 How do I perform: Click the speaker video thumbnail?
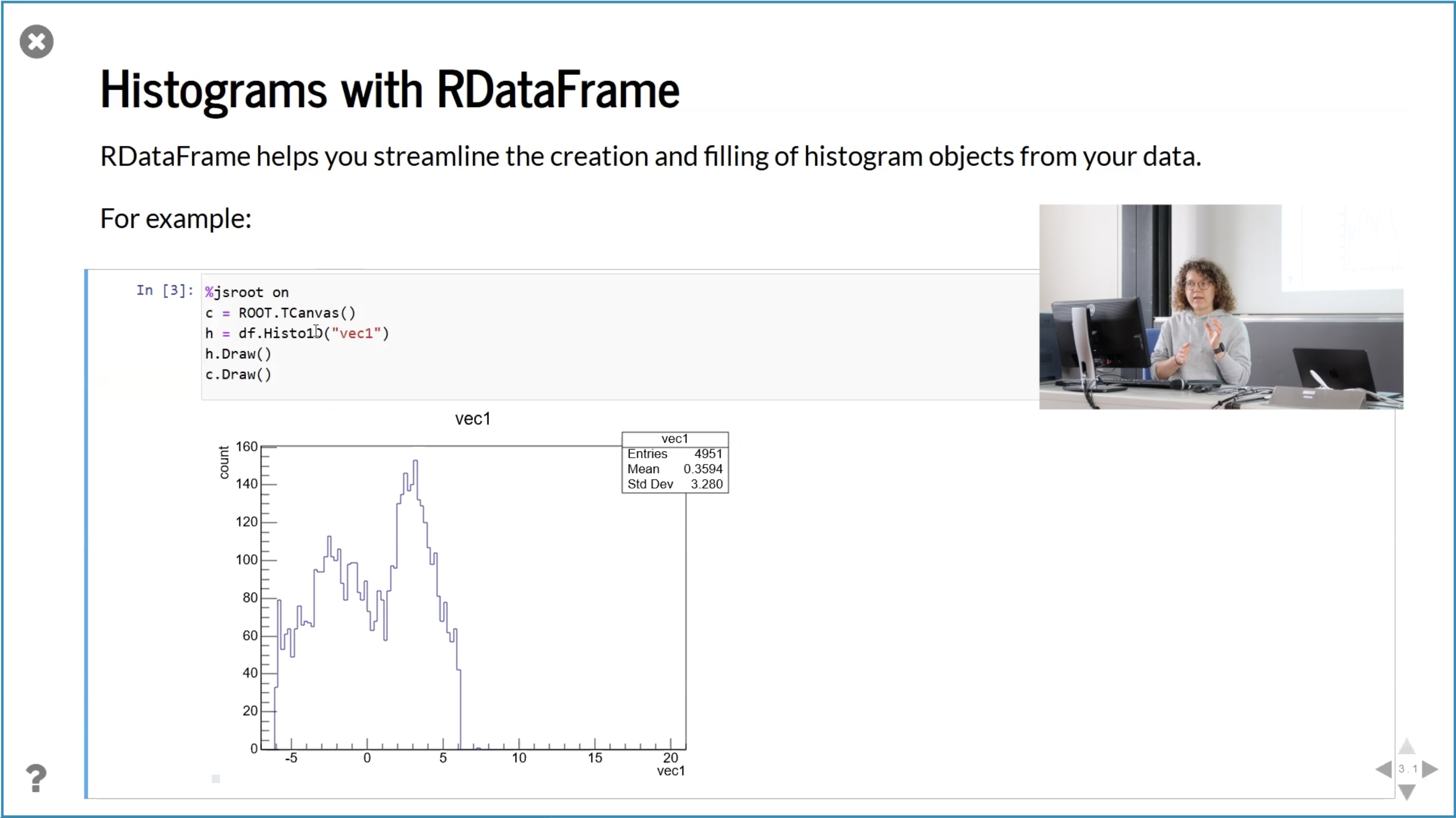(x=1221, y=306)
